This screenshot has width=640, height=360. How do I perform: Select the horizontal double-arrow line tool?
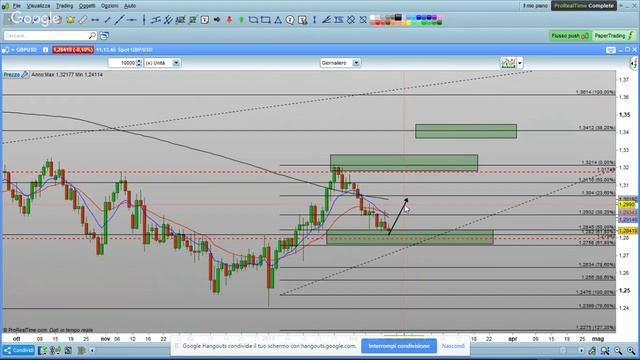tap(95, 20)
